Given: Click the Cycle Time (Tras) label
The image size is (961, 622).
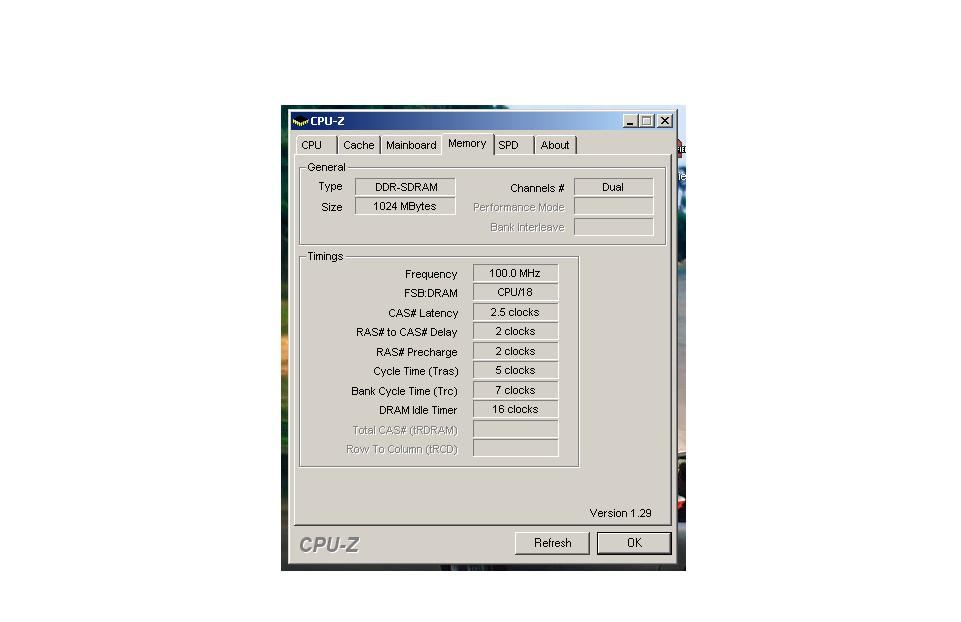Looking at the screenshot, I should click(416, 371).
